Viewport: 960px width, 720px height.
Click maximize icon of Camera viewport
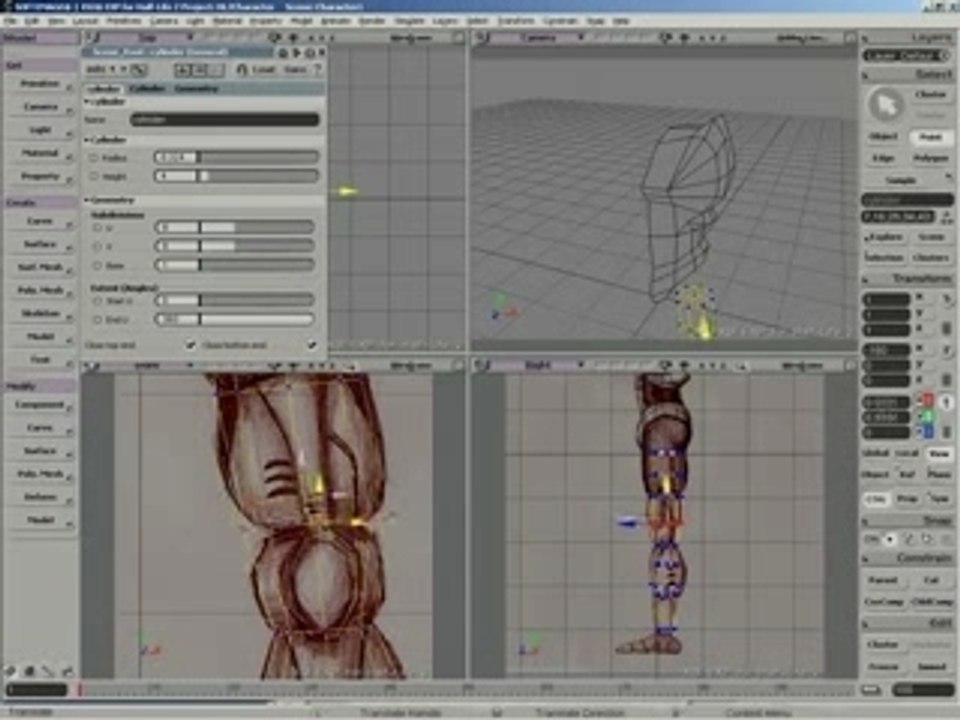click(x=850, y=38)
